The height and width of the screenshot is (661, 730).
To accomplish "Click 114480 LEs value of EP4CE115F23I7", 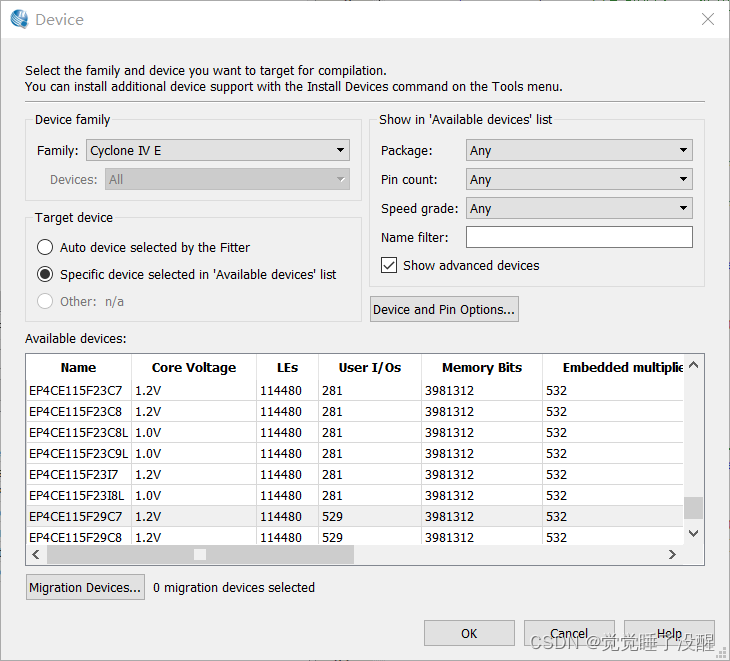I will [x=281, y=474].
